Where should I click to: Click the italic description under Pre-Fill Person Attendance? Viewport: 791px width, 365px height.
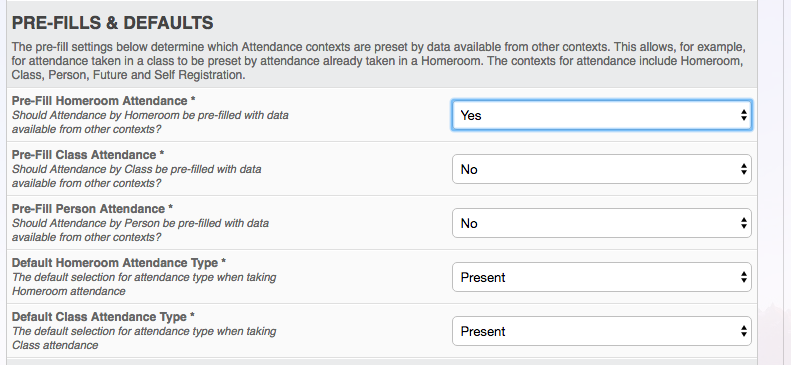pos(140,230)
